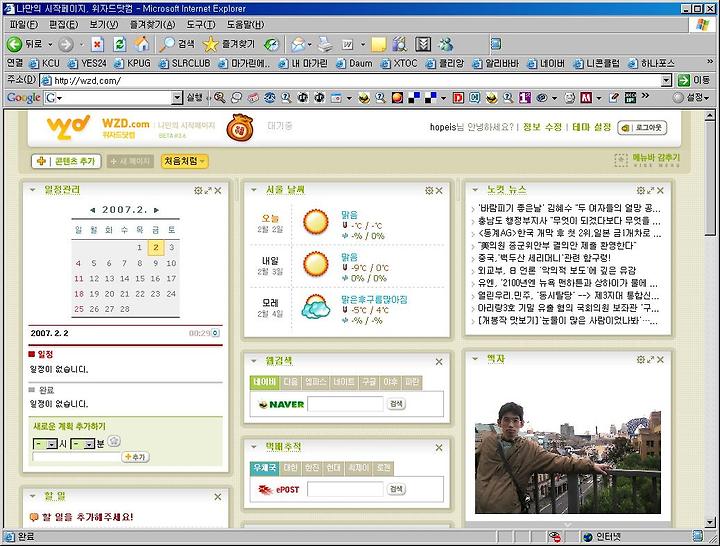Click the Google toolbar 설정 button
The height and width of the screenshot is (546, 720).
691,97
